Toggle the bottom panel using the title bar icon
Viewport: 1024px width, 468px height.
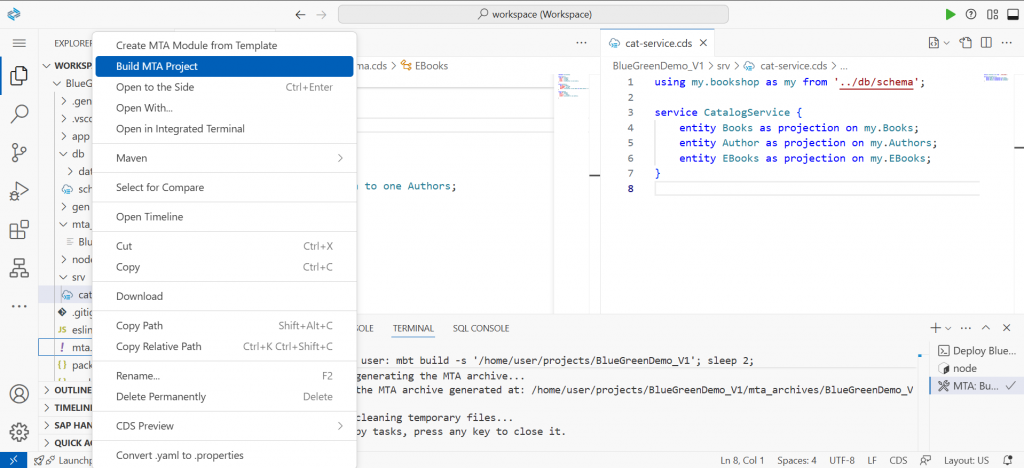tap(1013, 14)
